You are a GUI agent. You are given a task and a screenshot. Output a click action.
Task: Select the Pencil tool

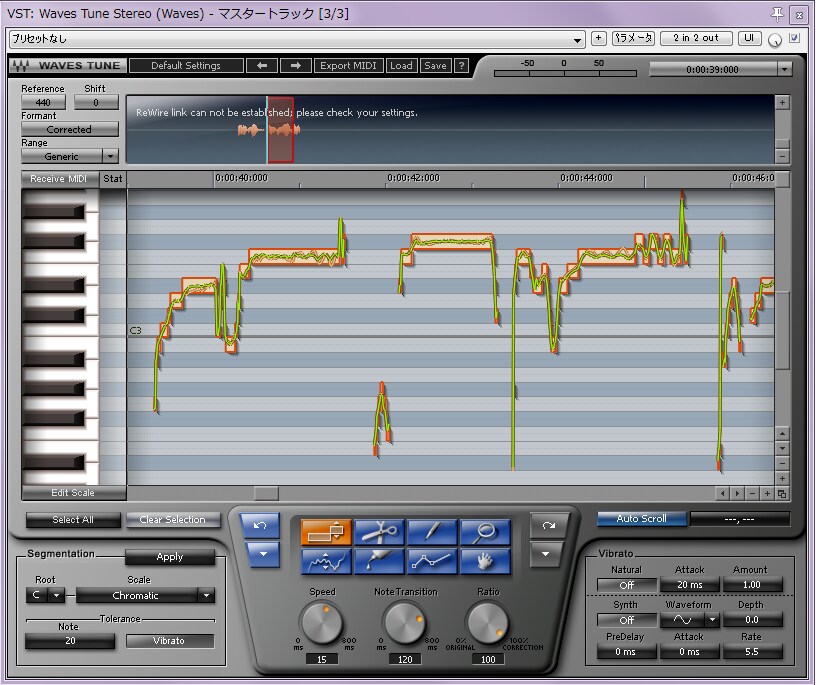(x=432, y=531)
